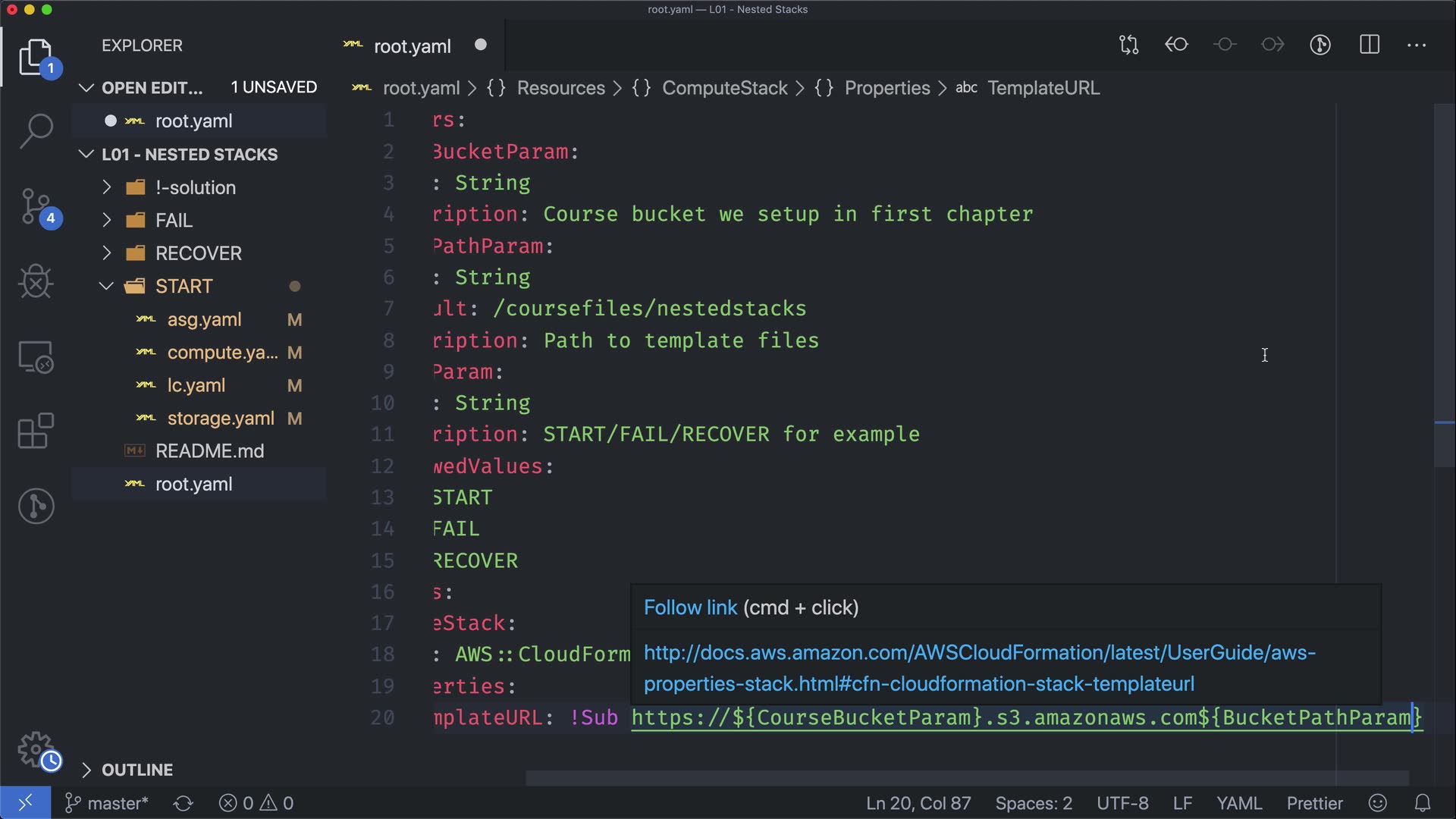This screenshot has width=1456, height=819.
Task: Open Source Control view with 4 changes
Action: pos(36,206)
